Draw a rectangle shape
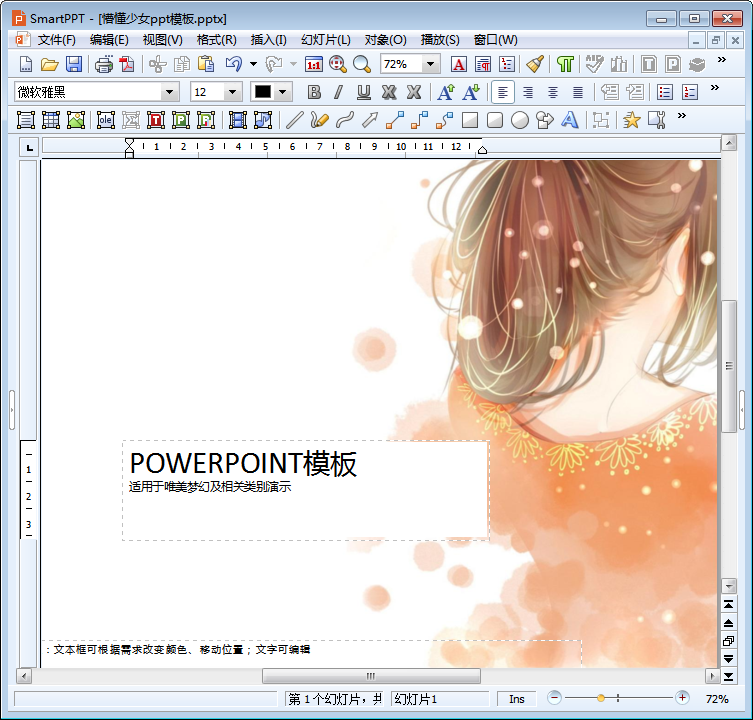The width and height of the screenshot is (753, 720). [470, 120]
